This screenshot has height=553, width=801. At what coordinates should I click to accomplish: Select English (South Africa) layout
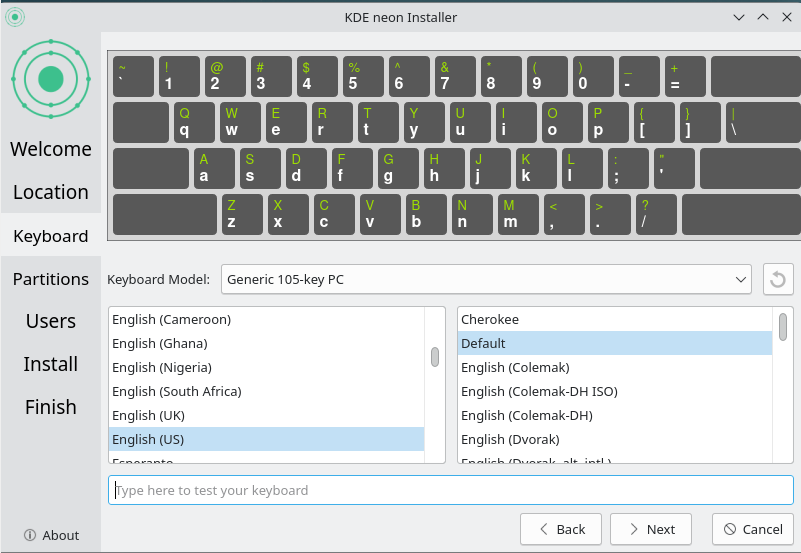266,392
